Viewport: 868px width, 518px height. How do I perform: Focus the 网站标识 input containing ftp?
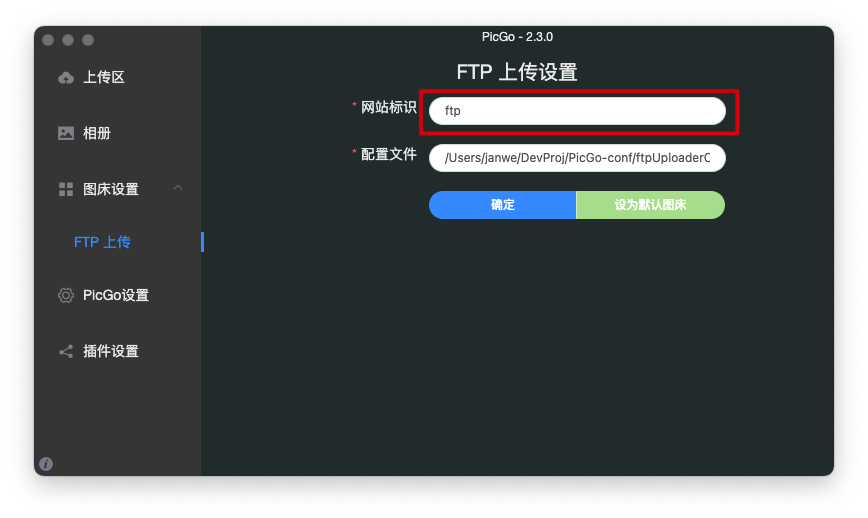pyautogui.click(x=577, y=111)
